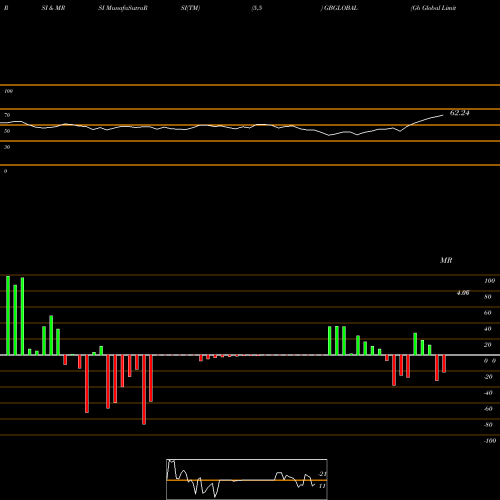Viewport: 500px width, 500px height.
Task: Click the end of the RSI line
Action: (443, 115)
